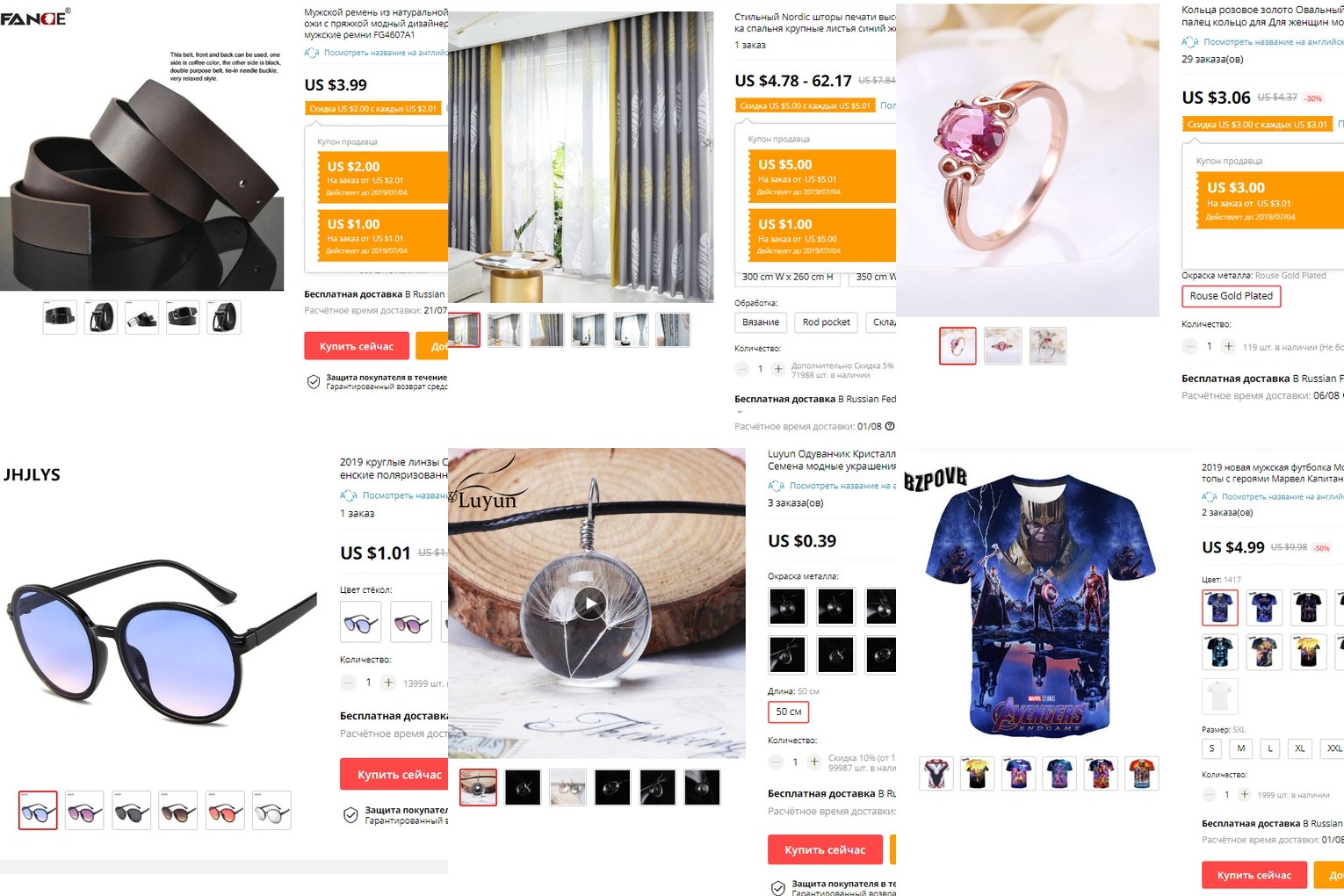1344x896 pixels.
Task: Click the buyer protection shield under the sunglasses
Action: pyautogui.click(x=350, y=815)
